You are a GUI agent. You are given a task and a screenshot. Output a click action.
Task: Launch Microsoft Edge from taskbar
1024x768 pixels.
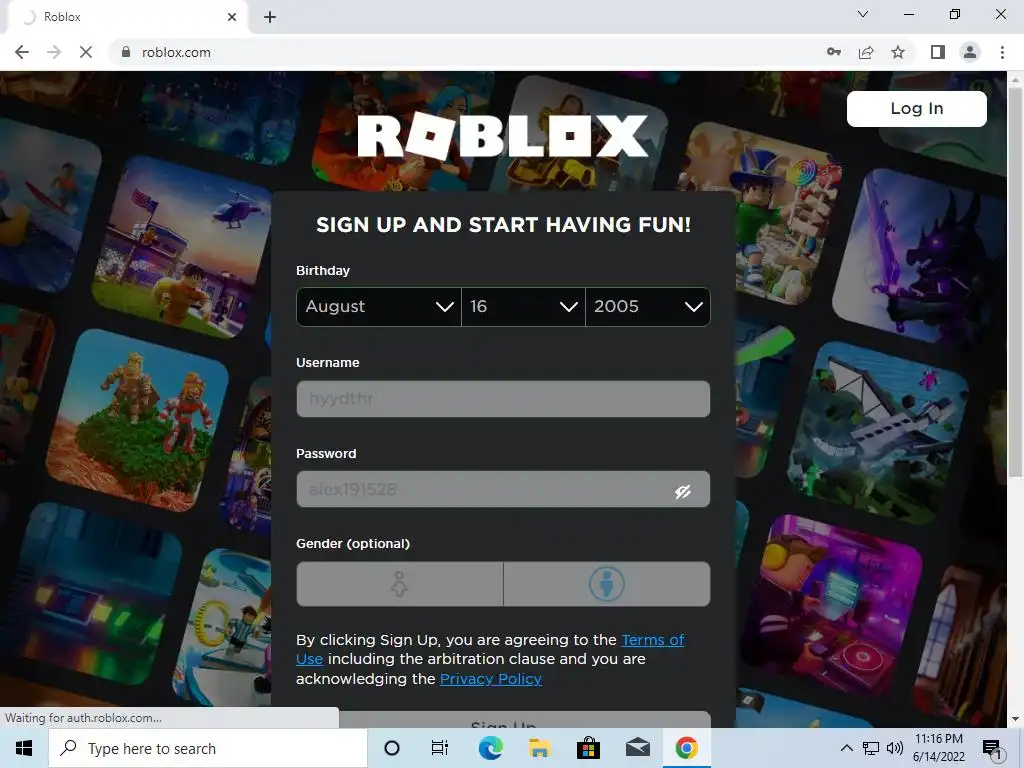(x=490, y=748)
